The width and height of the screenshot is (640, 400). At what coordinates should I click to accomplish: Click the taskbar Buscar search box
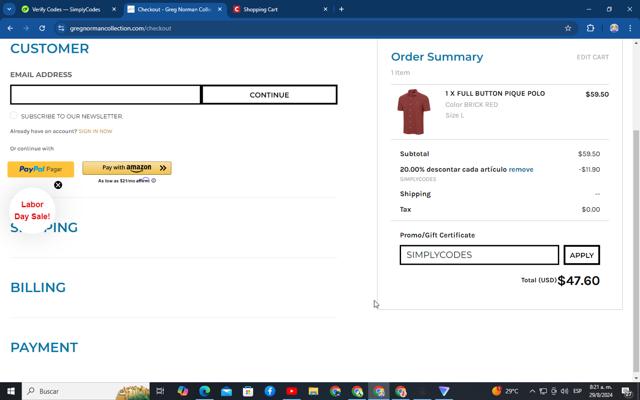86,391
